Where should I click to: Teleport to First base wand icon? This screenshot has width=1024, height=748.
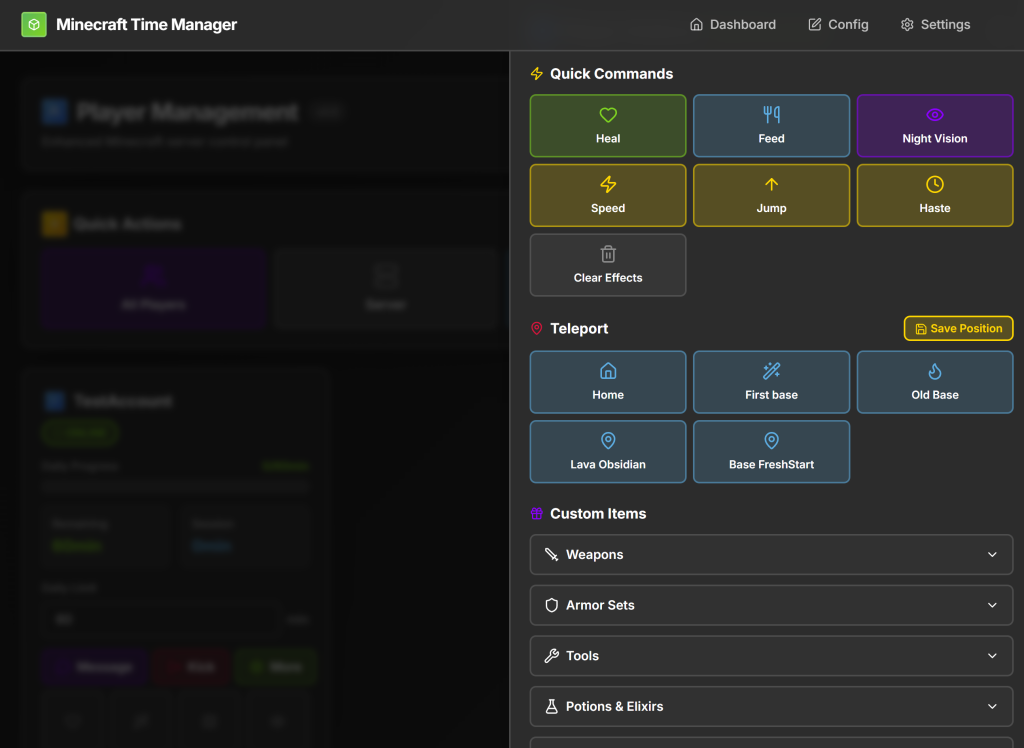771,371
